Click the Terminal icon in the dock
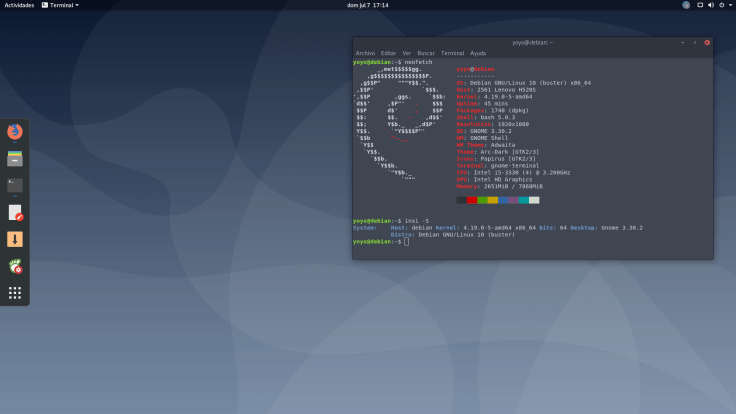Viewport: 736px width, 414px height. (14, 185)
